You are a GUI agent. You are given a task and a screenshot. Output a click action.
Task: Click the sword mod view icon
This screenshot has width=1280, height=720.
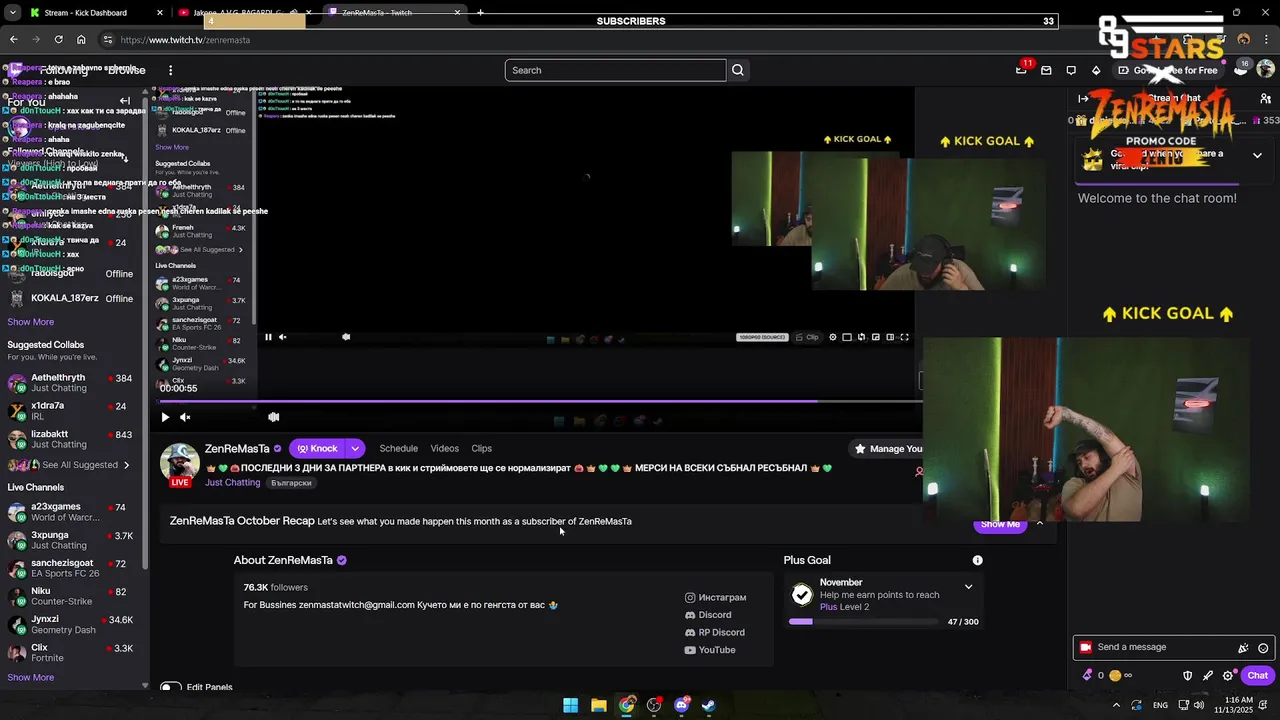tap(1208, 676)
